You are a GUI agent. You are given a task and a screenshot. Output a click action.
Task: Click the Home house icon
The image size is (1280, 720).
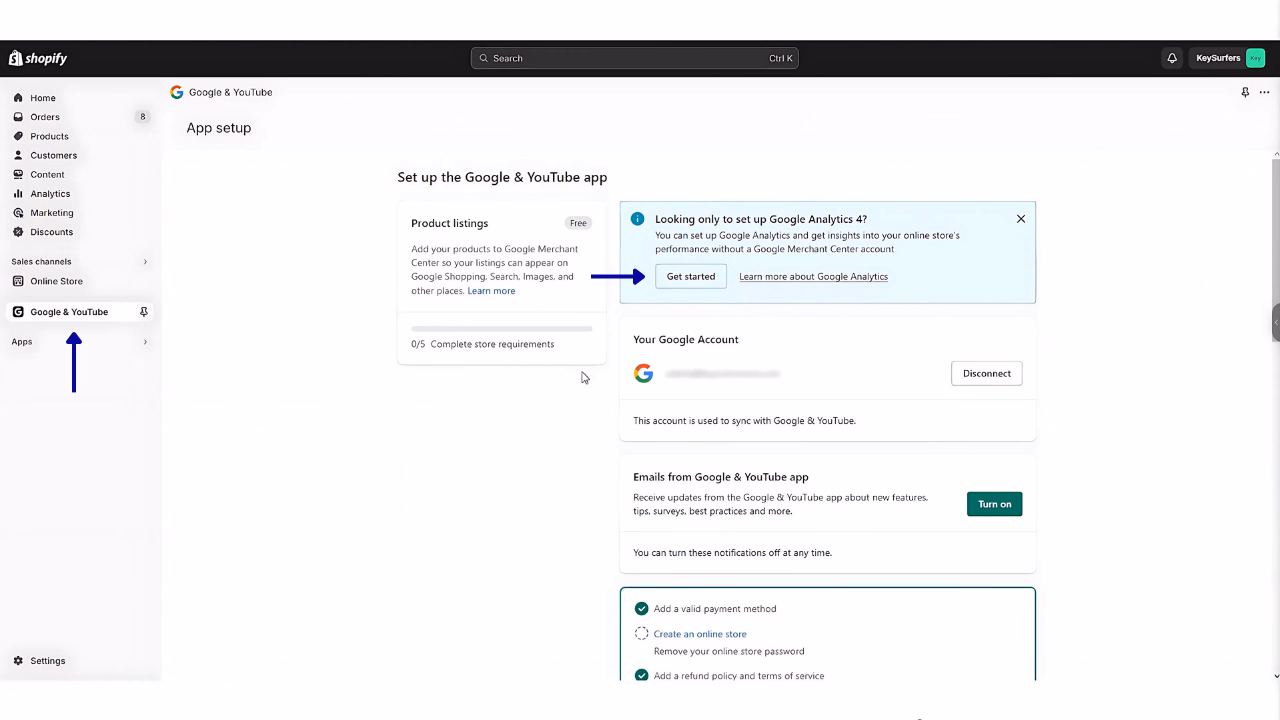coord(18,98)
